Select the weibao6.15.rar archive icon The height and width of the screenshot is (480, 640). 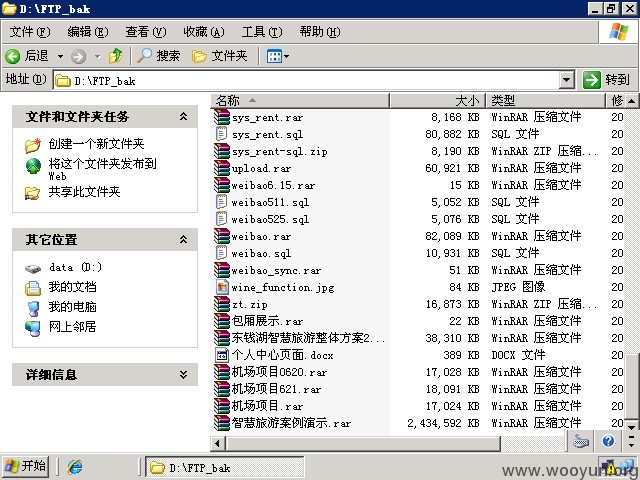[222, 185]
